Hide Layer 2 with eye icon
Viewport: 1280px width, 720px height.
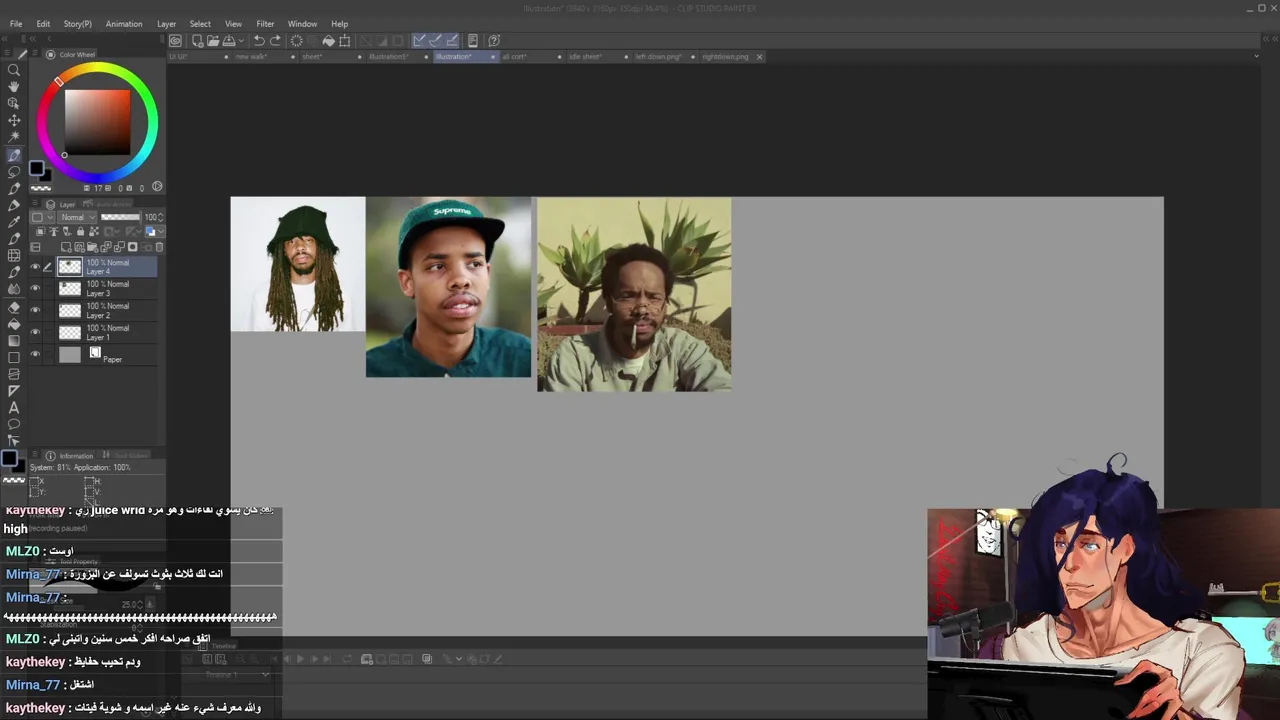point(35,310)
